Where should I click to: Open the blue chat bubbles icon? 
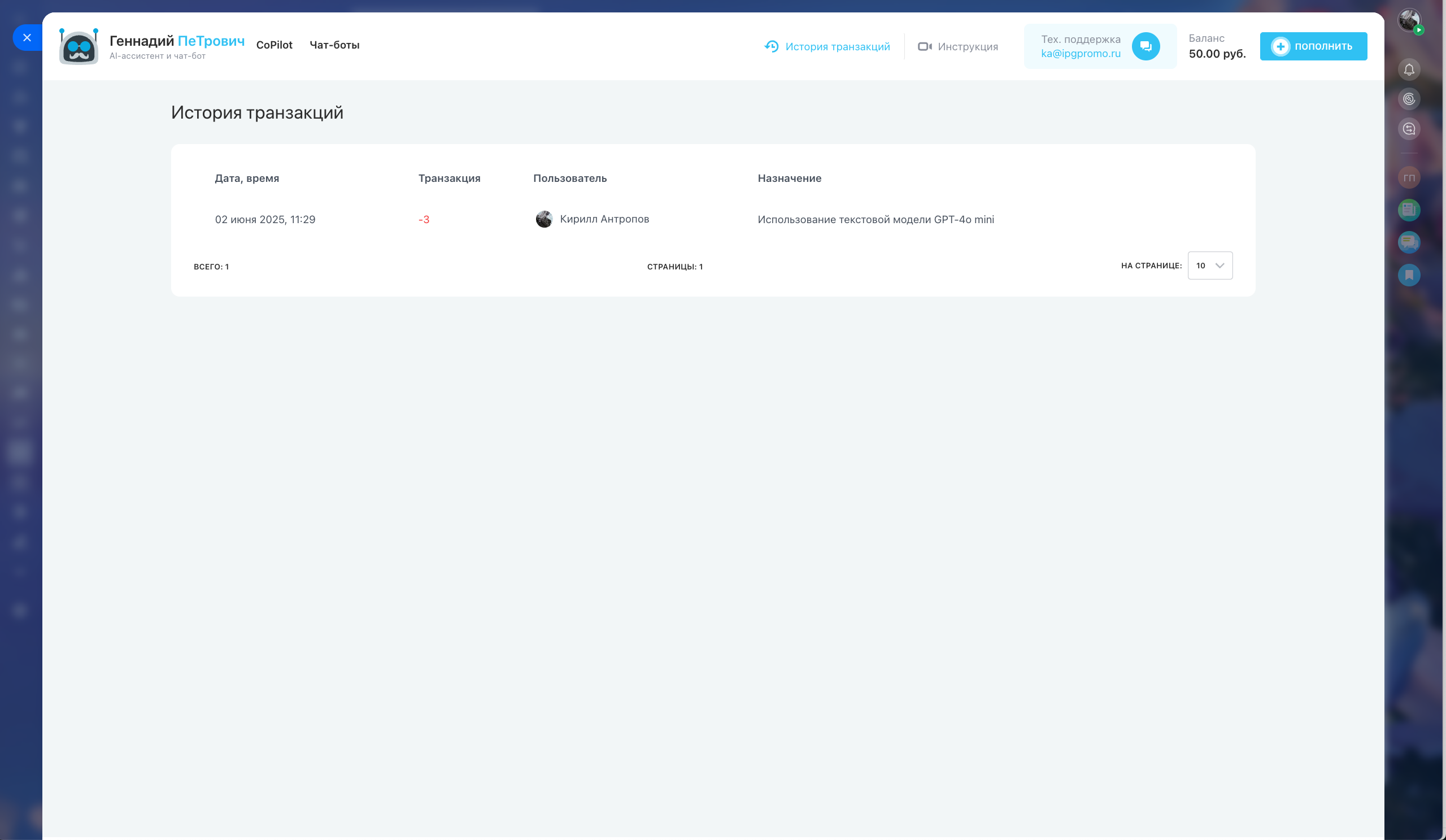(1409, 242)
